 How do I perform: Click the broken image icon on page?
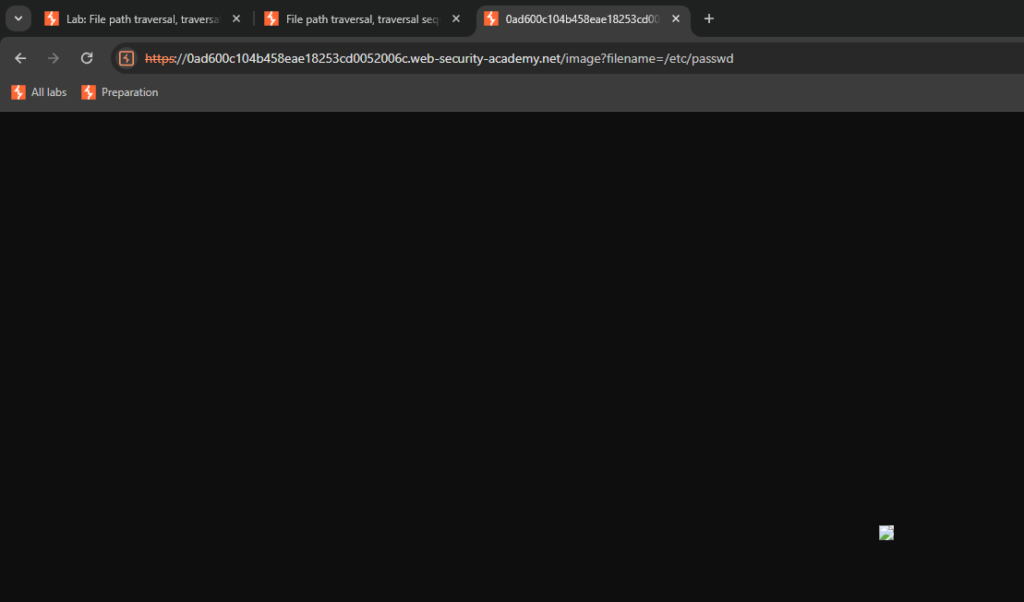pos(886,533)
